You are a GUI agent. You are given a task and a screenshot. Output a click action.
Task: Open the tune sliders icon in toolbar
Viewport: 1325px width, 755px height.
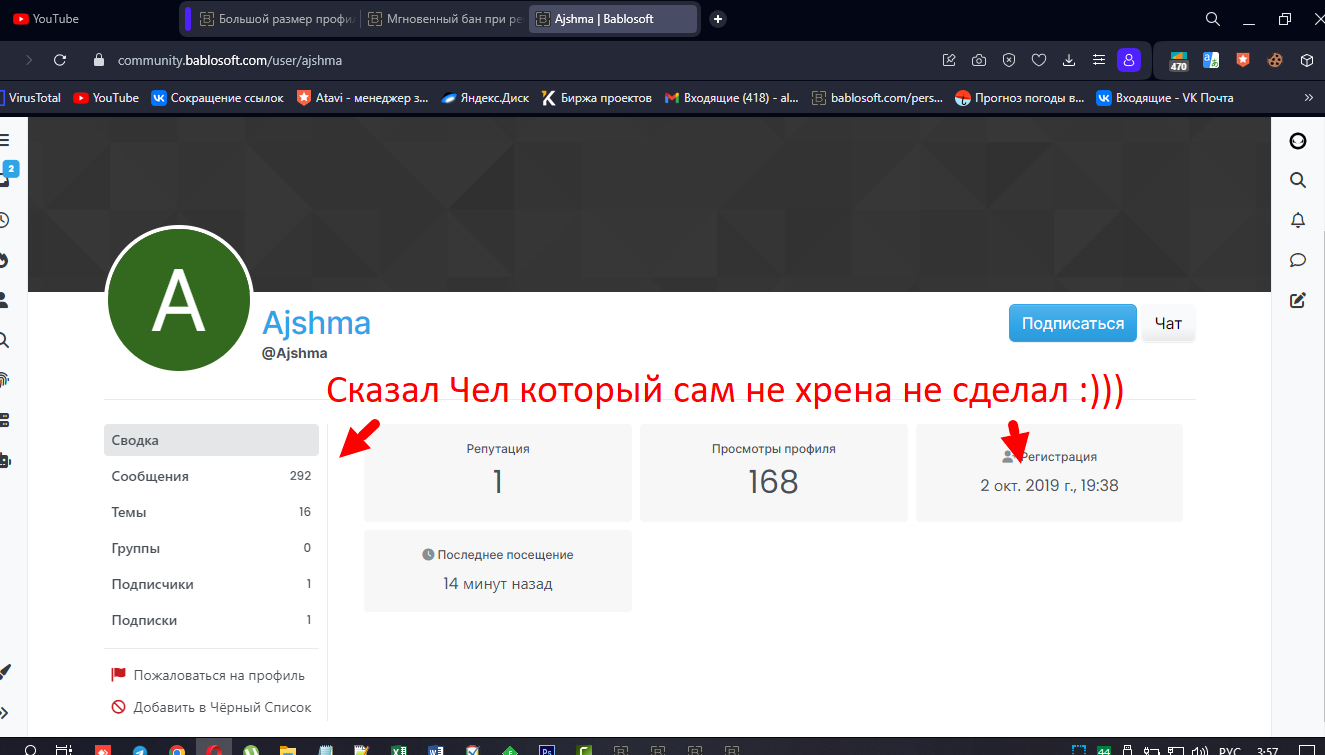point(1098,60)
